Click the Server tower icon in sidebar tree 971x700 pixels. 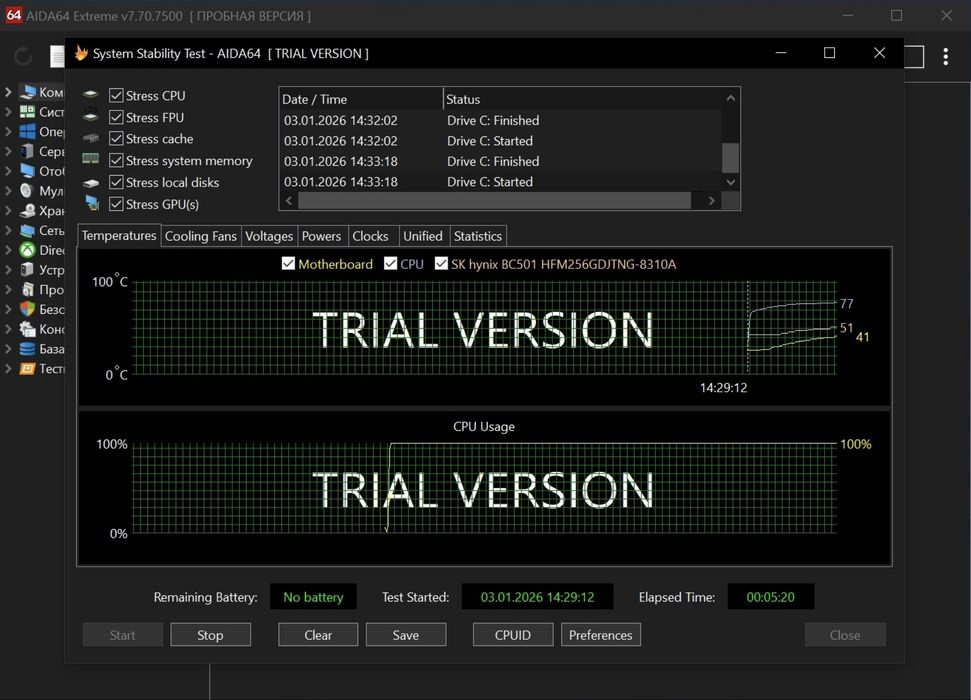[x=27, y=151]
